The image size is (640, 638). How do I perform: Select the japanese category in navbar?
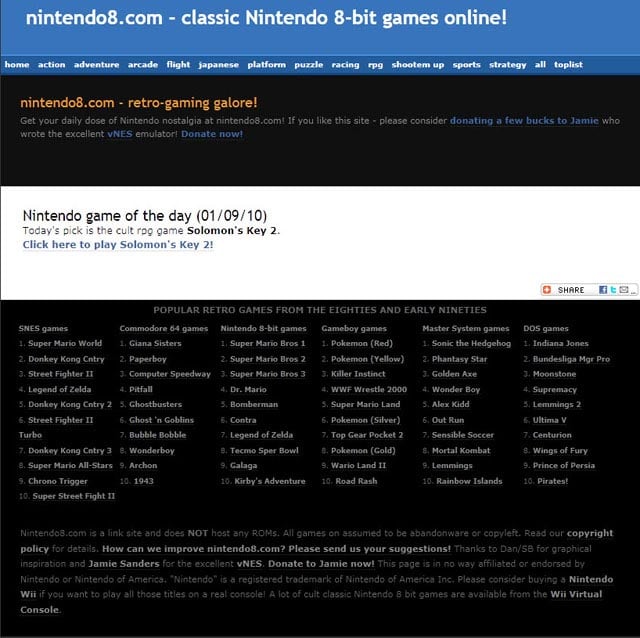click(218, 64)
